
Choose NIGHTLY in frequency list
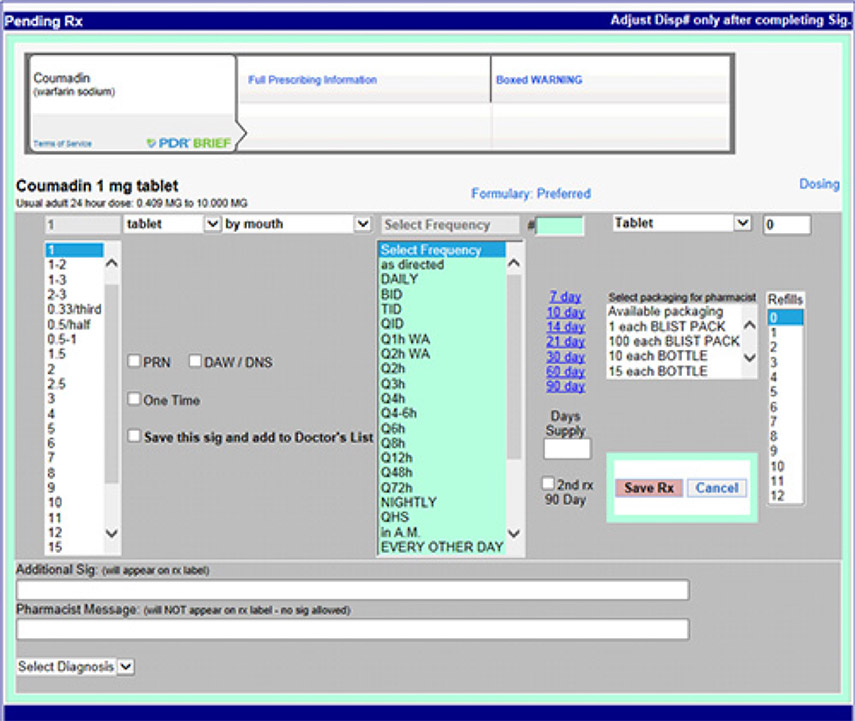442,502
